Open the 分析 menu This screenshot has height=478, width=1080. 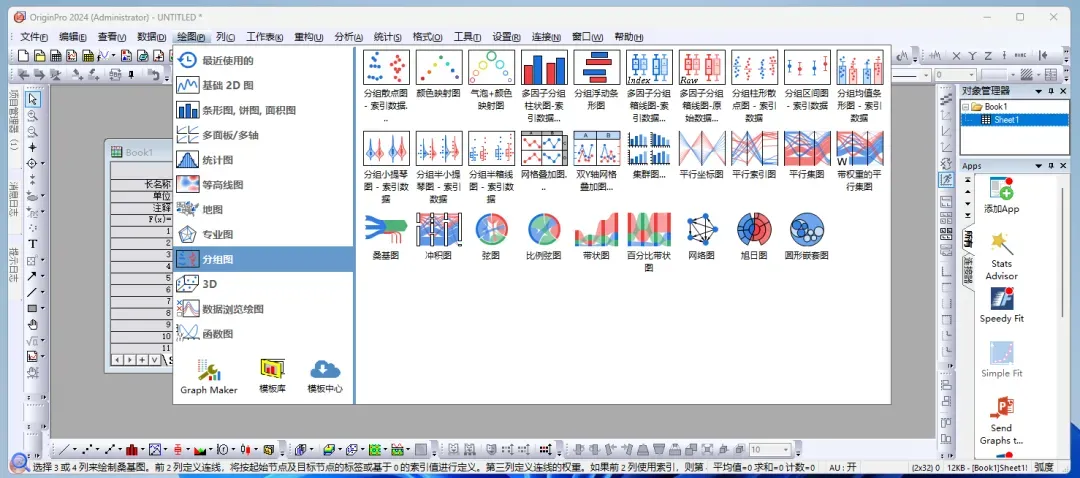click(x=349, y=37)
